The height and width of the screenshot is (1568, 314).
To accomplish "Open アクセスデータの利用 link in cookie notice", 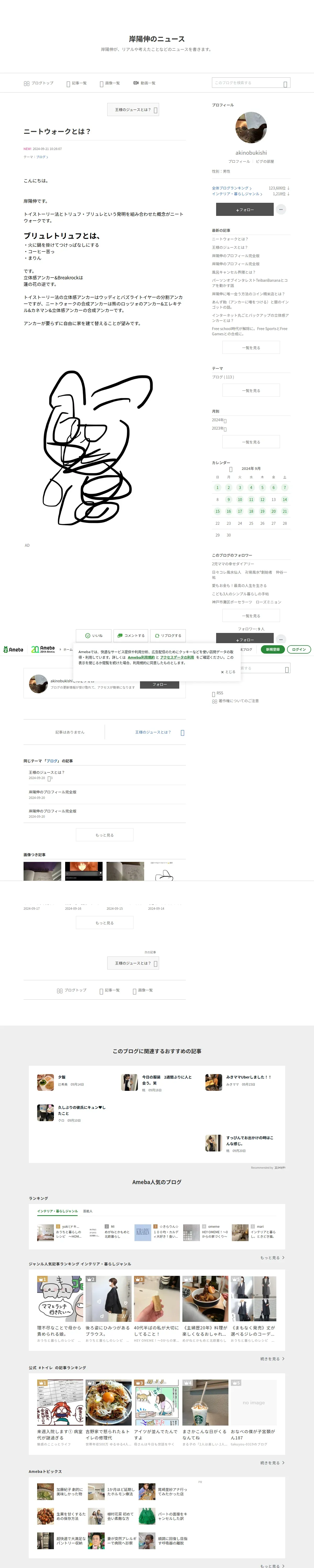I will [x=177, y=658].
